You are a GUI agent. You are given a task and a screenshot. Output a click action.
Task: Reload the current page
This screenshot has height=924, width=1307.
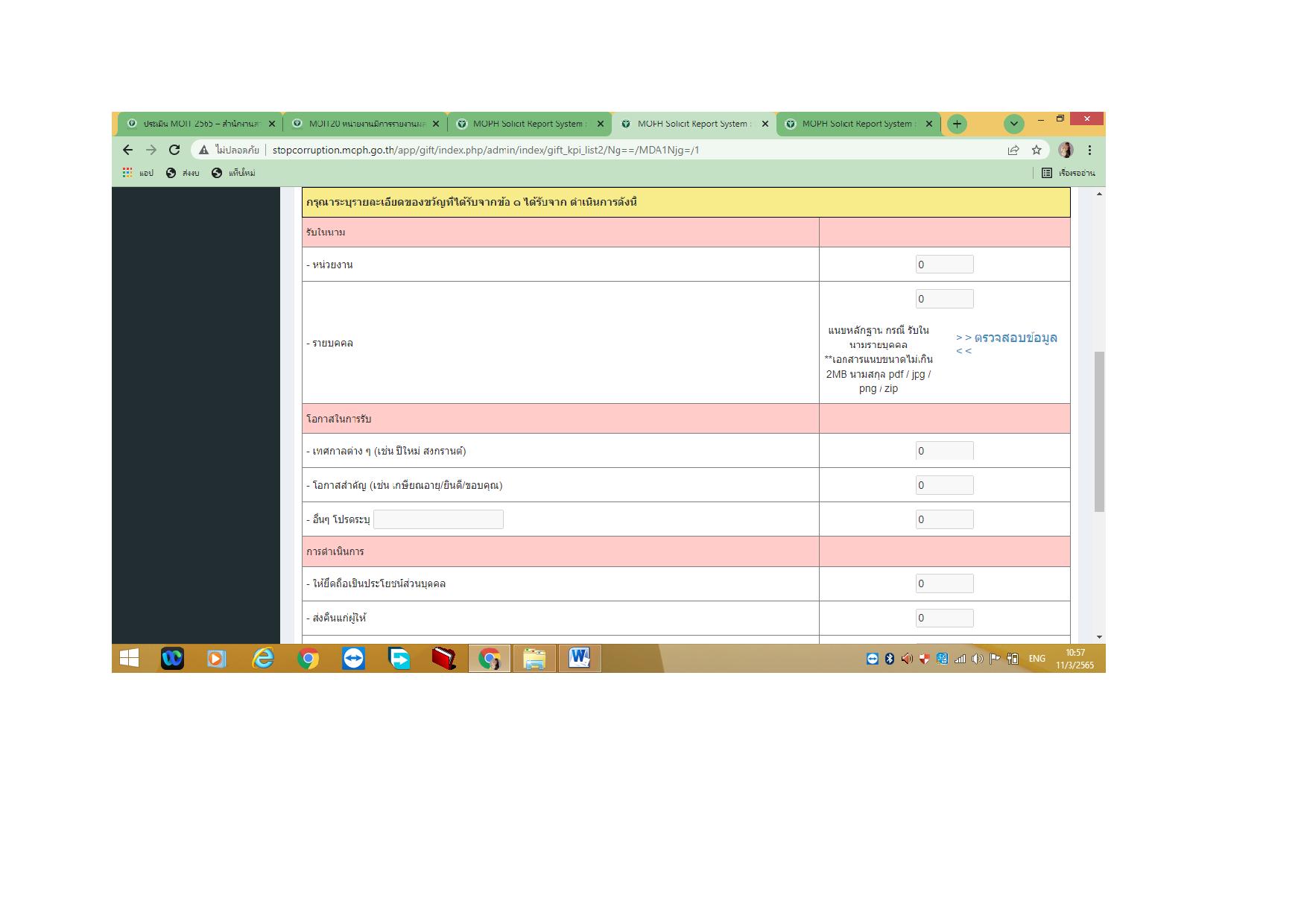[x=174, y=150]
